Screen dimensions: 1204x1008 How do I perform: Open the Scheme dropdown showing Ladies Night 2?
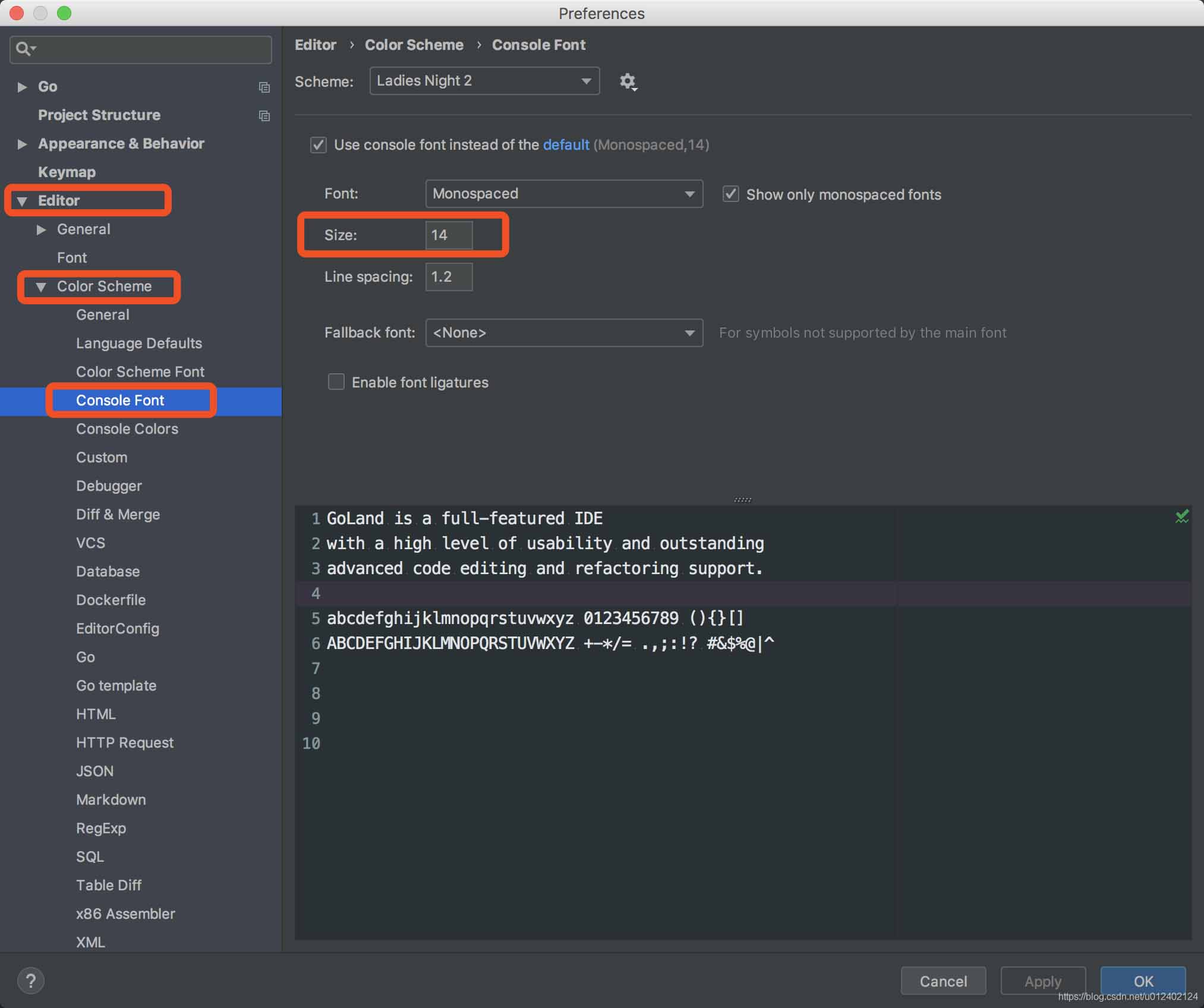(484, 81)
